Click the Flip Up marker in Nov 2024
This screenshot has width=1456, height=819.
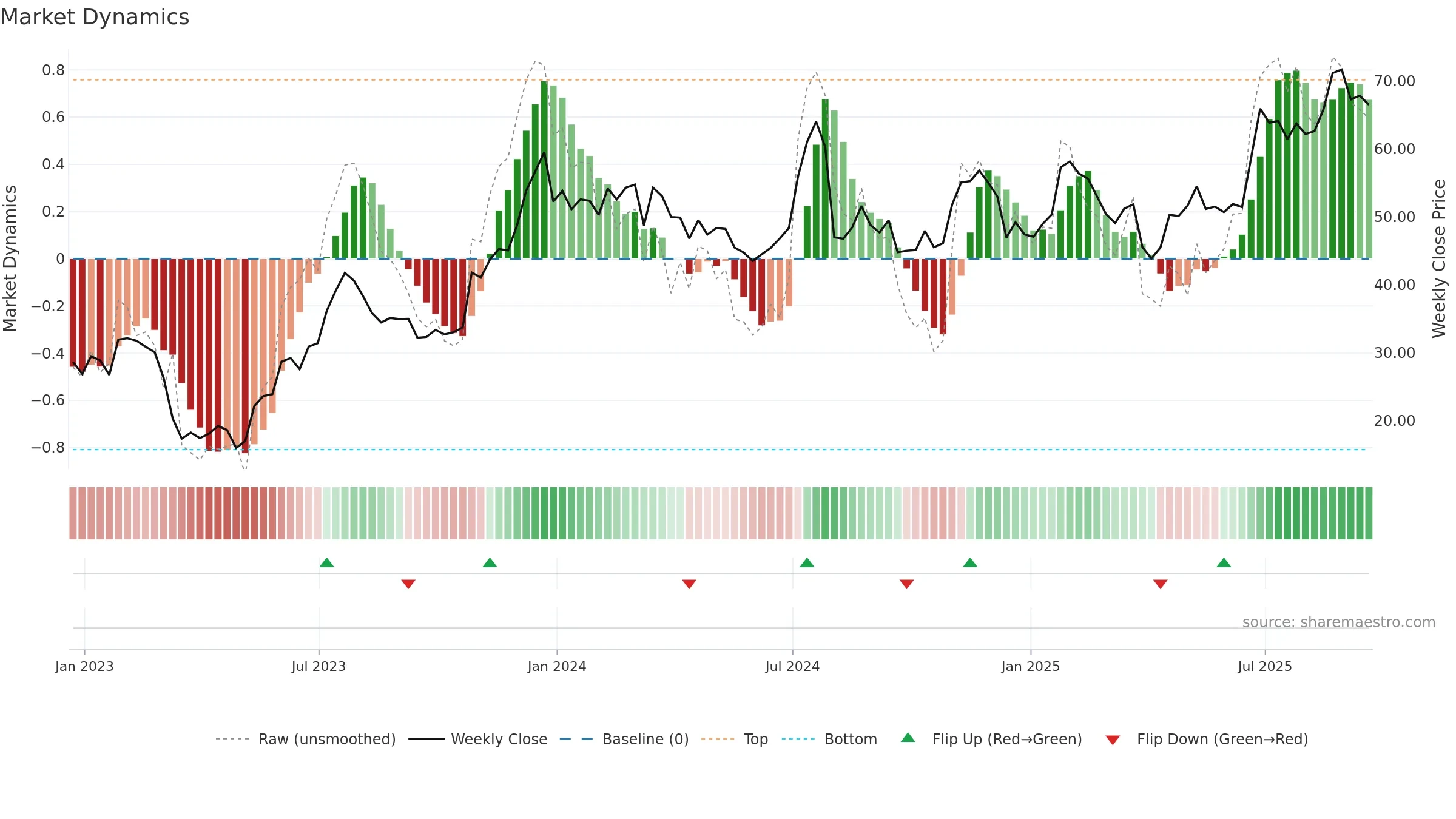pos(970,562)
